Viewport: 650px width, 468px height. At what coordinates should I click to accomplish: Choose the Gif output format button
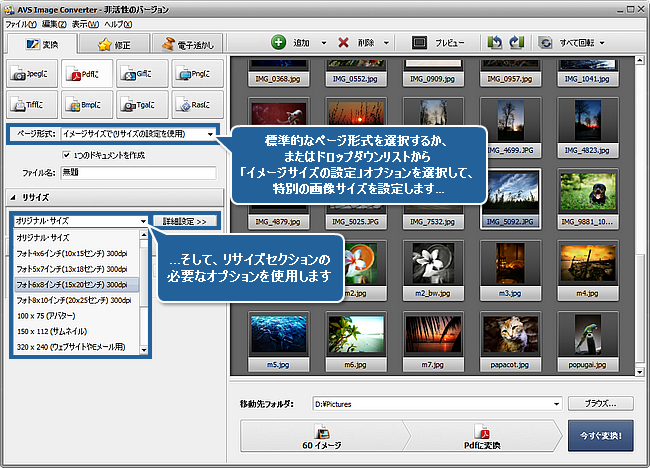click(x=141, y=73)
